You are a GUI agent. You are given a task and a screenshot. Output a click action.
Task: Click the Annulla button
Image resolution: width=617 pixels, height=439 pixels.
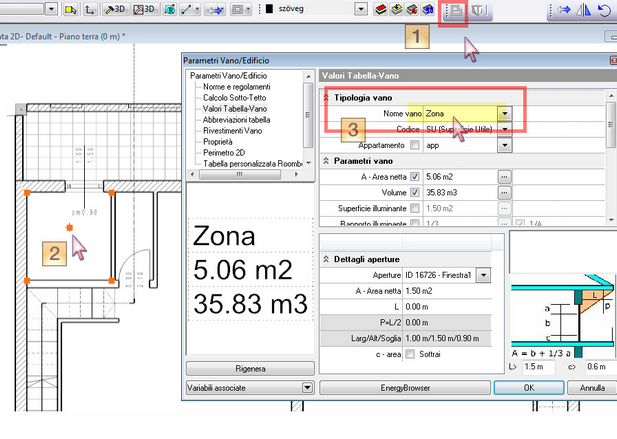[x=592, y=388]
